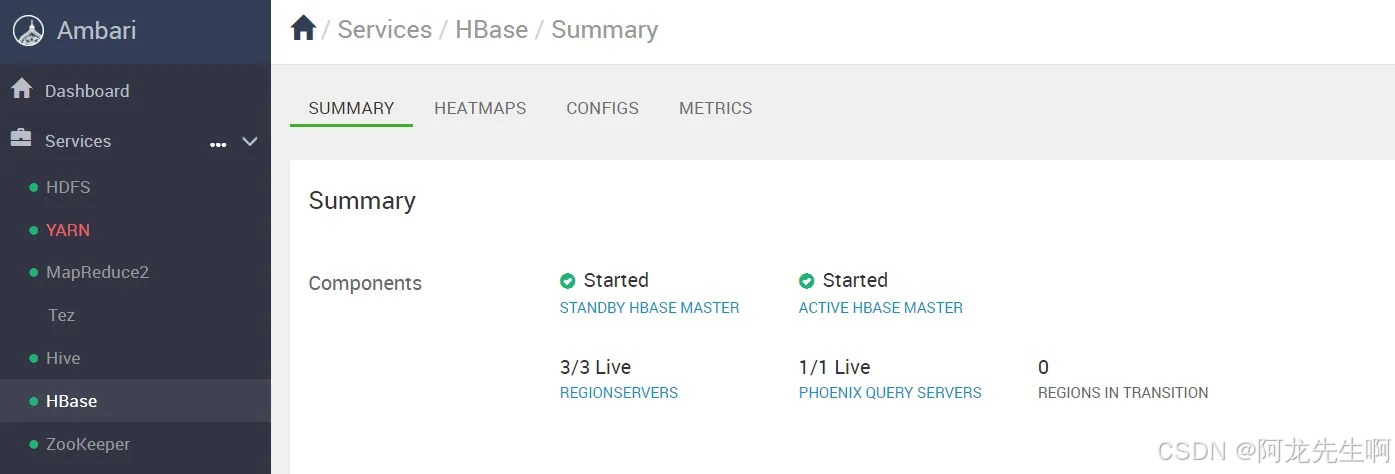Open the Hive service page
The width and height of the screenshot is (1395, 474).
tap(63, 358)
